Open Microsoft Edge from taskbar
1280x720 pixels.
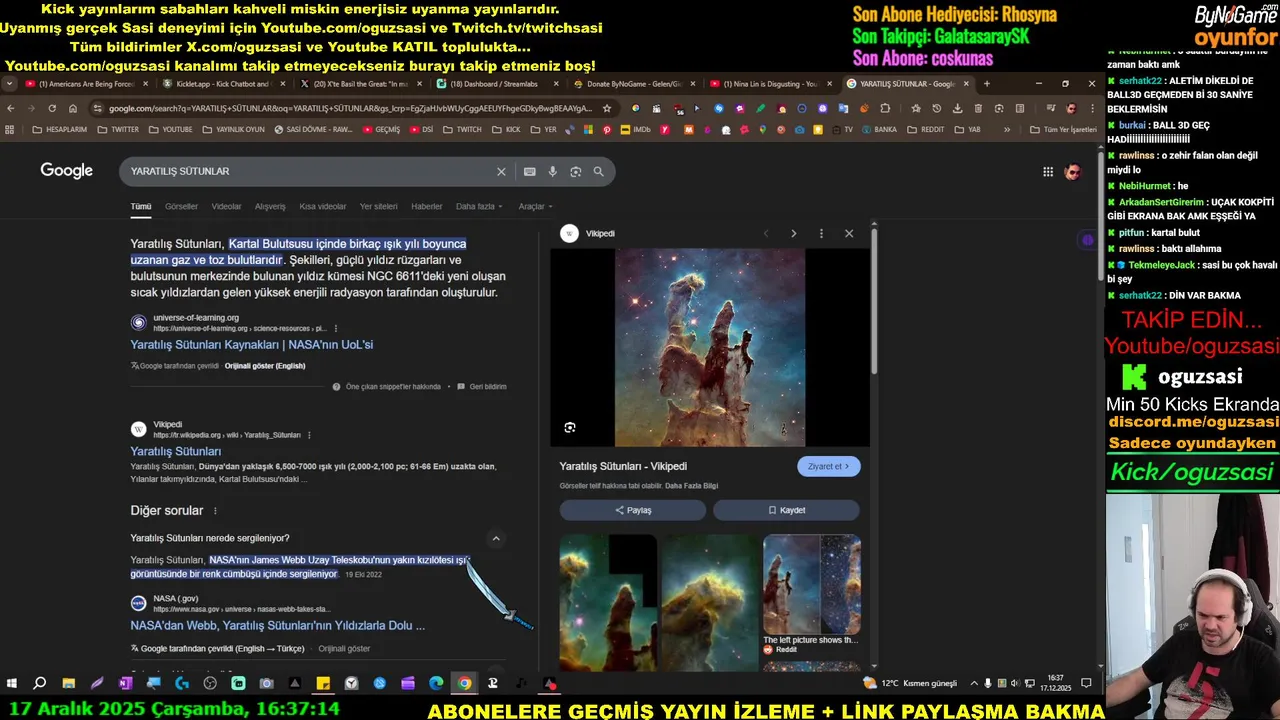pos(436,684)
